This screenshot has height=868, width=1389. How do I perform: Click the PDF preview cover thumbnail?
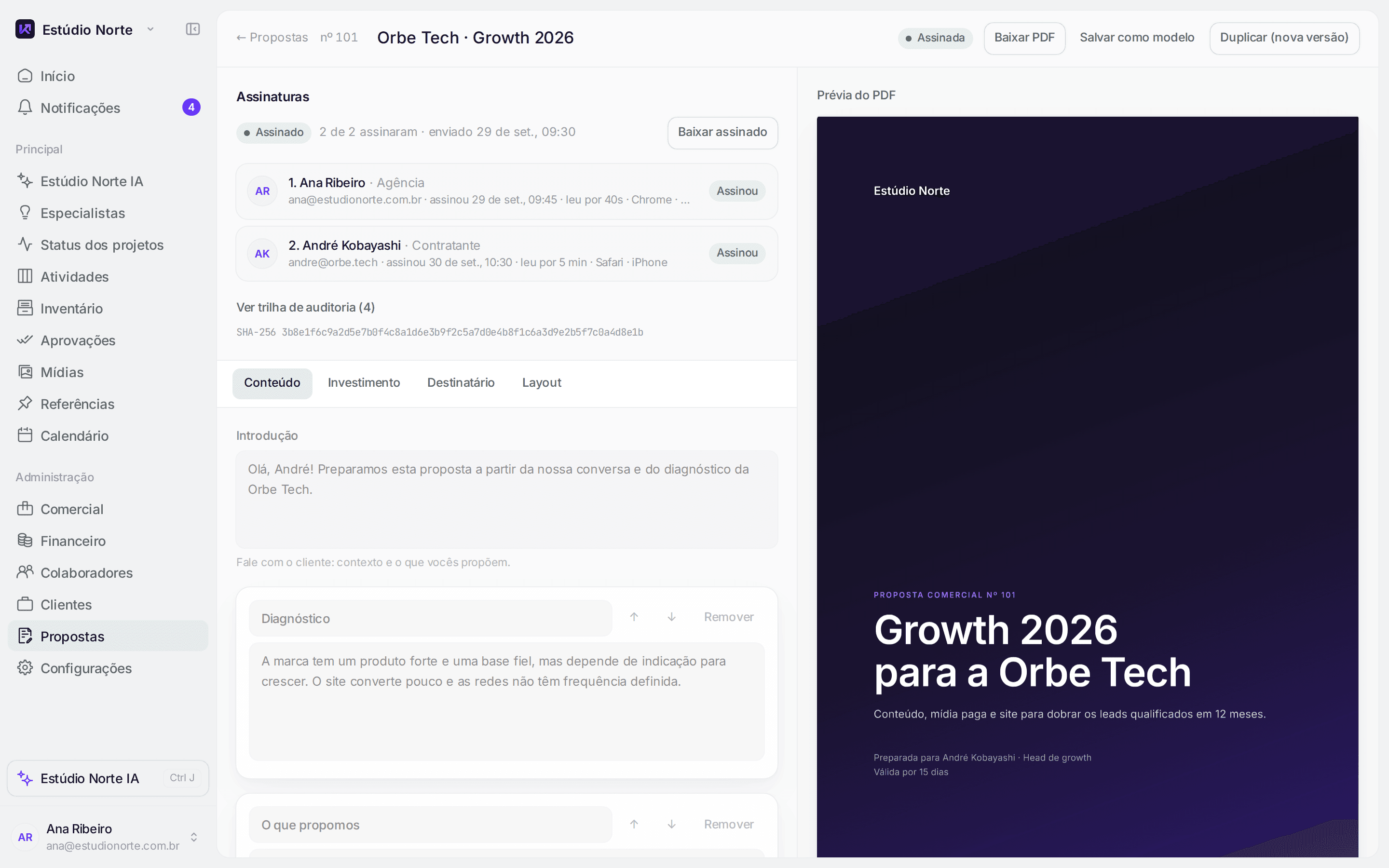coord(1087,487)
